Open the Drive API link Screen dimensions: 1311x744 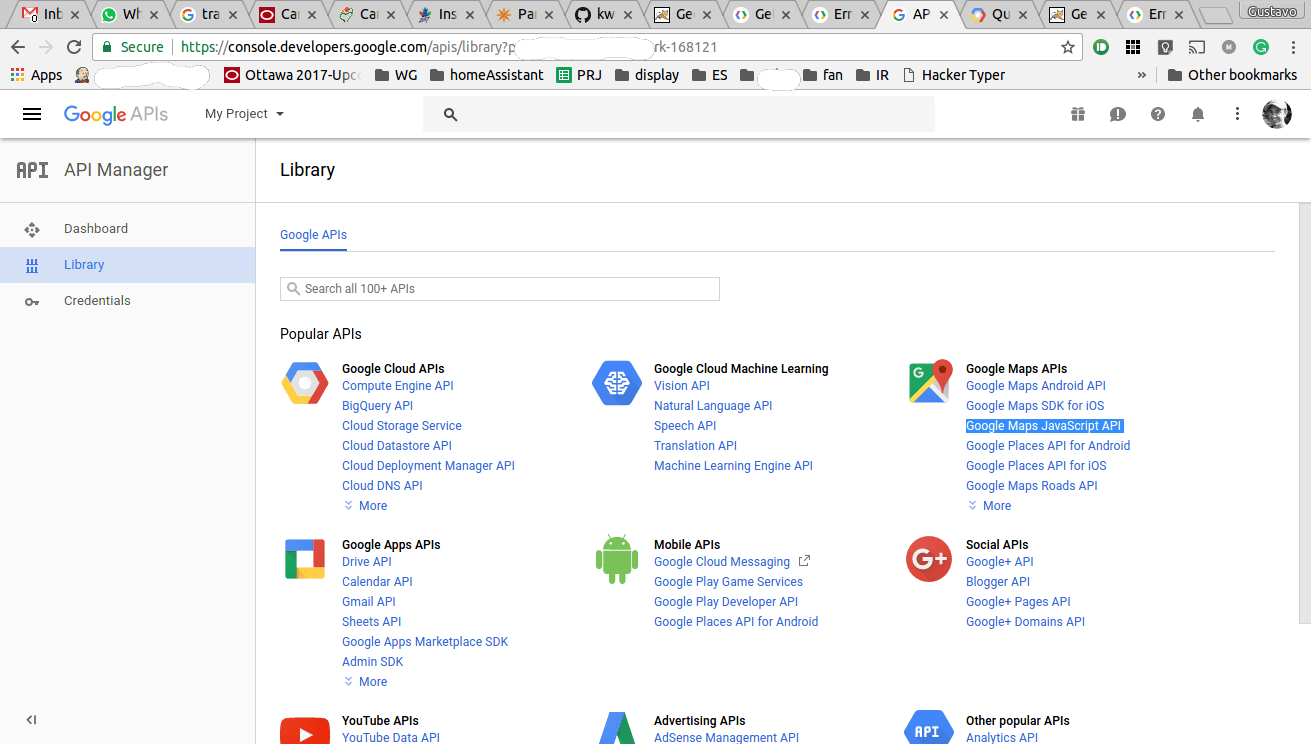tap(367, 562)
